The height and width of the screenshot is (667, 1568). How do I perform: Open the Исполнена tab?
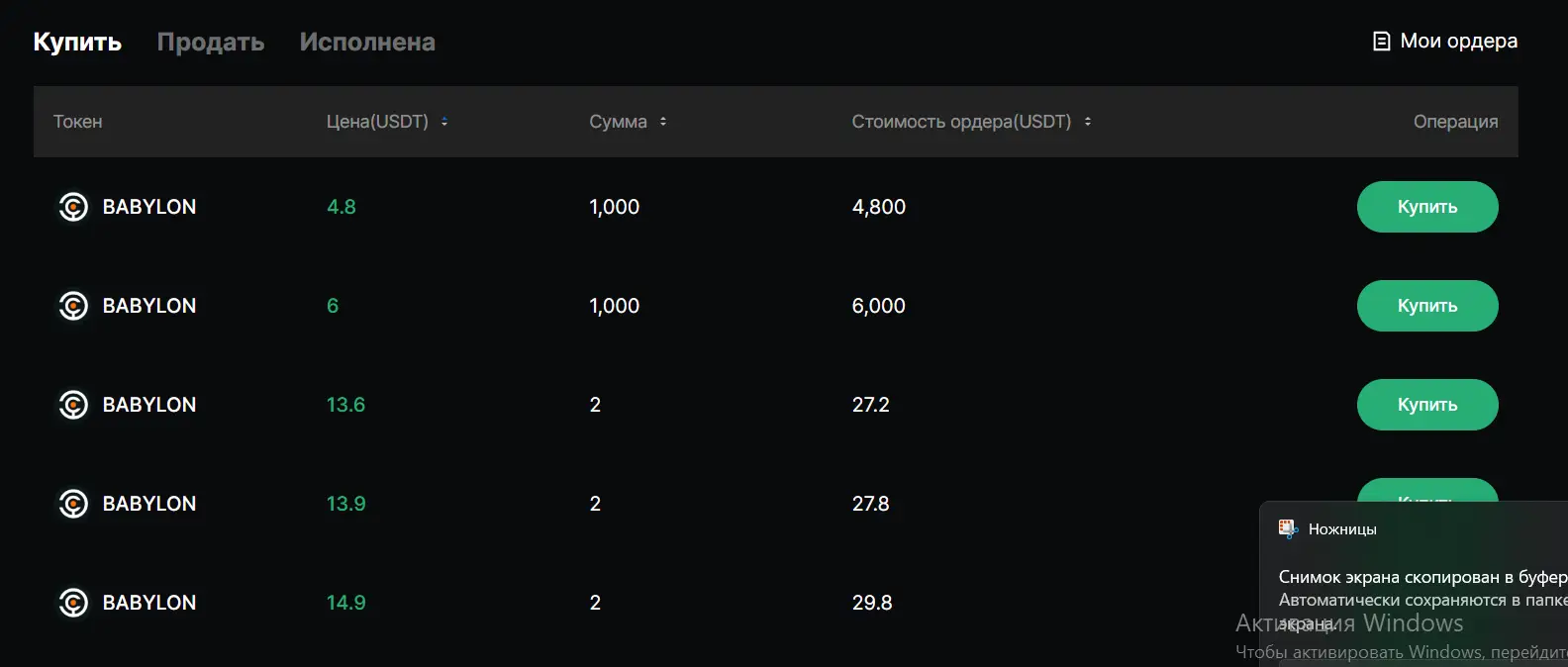click(x=367, y=42)
